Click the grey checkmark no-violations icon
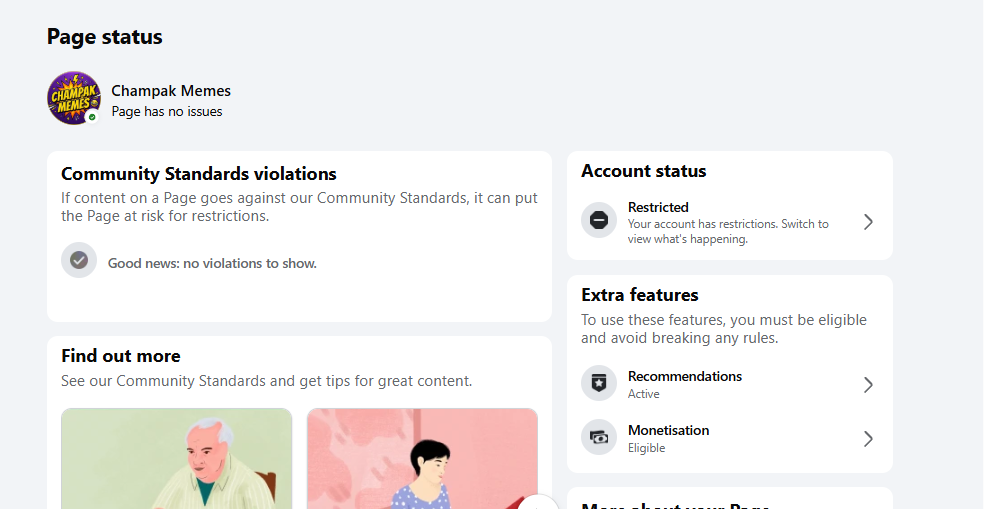Image resolution: width=984 pixels, height=509 pixels. (x=79, y=260)
